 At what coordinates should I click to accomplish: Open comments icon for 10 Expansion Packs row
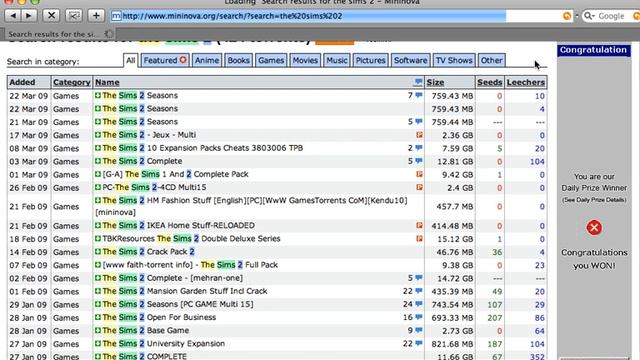[419, 148]
